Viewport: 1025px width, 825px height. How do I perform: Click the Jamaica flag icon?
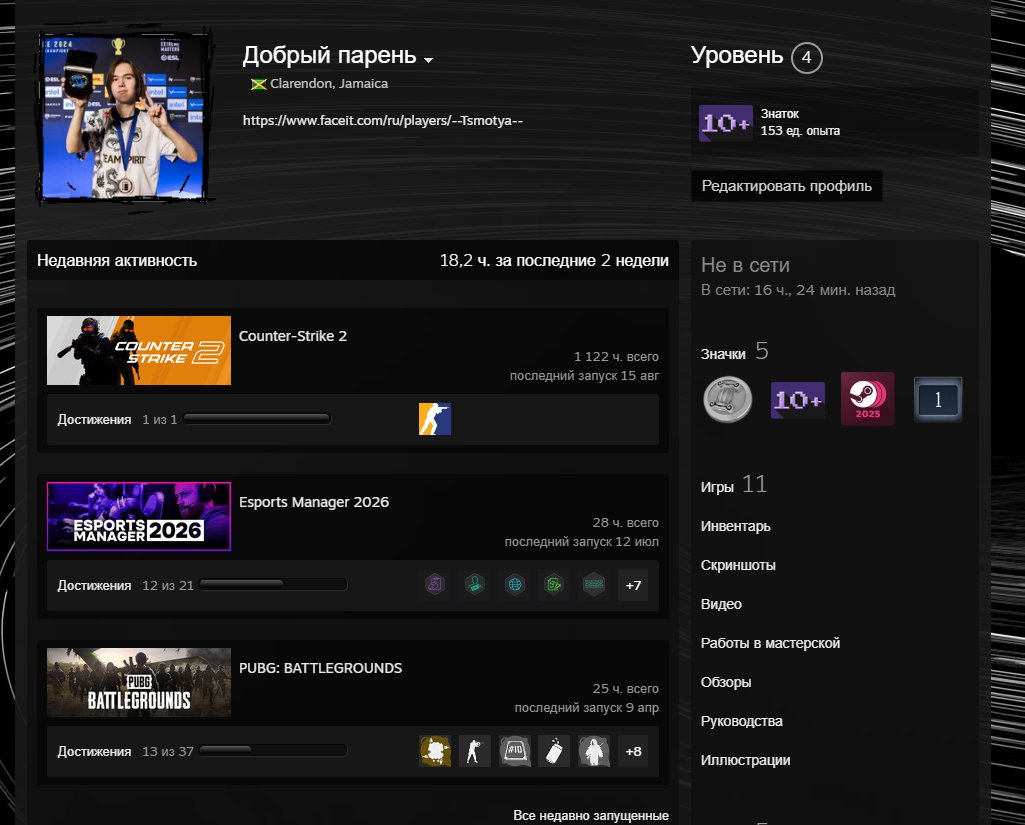(259, 84)
